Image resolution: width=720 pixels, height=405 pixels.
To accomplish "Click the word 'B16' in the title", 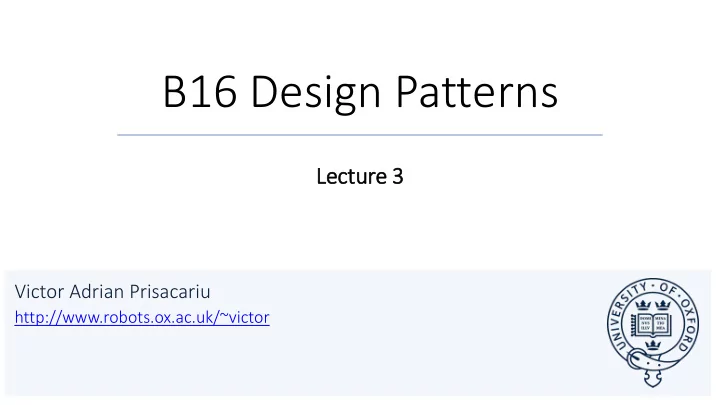I will point(200,91).
